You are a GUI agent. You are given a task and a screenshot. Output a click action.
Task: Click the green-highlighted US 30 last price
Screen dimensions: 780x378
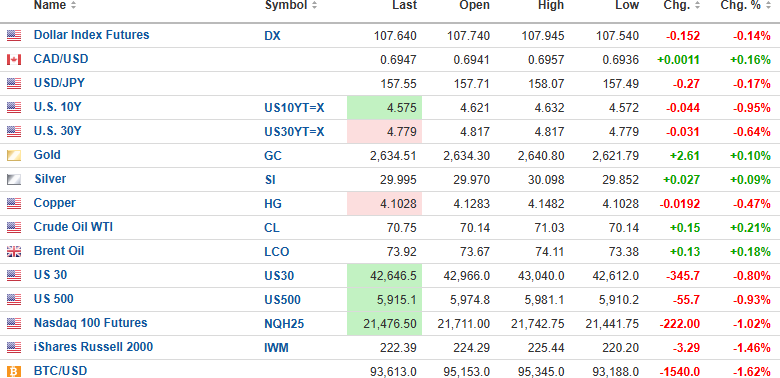pos(385,276)
